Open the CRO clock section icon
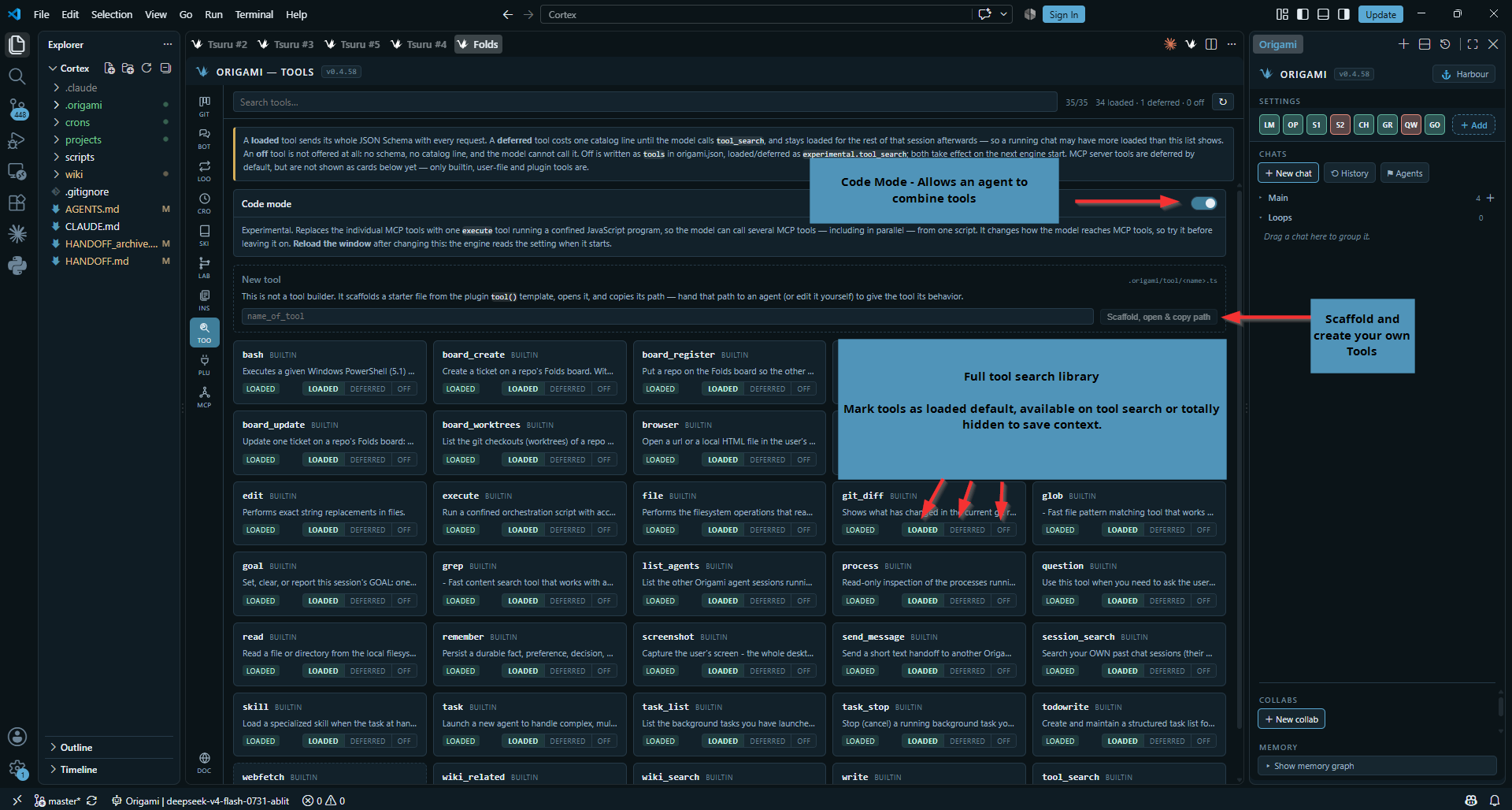The height and width of the screenshot is (810, 1512). click(x=204, y=202)
